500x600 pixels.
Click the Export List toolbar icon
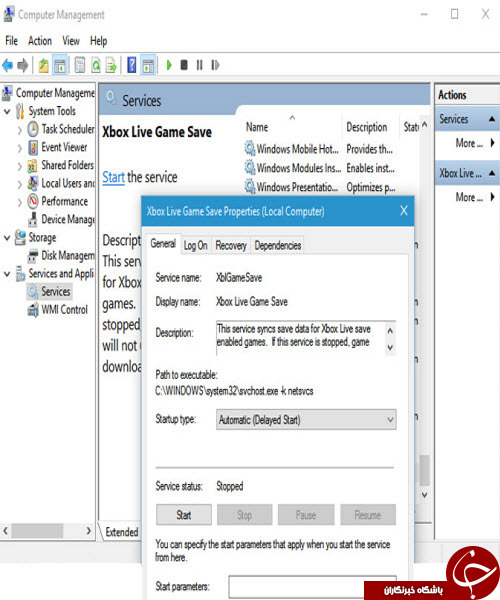tap(111, 65)
